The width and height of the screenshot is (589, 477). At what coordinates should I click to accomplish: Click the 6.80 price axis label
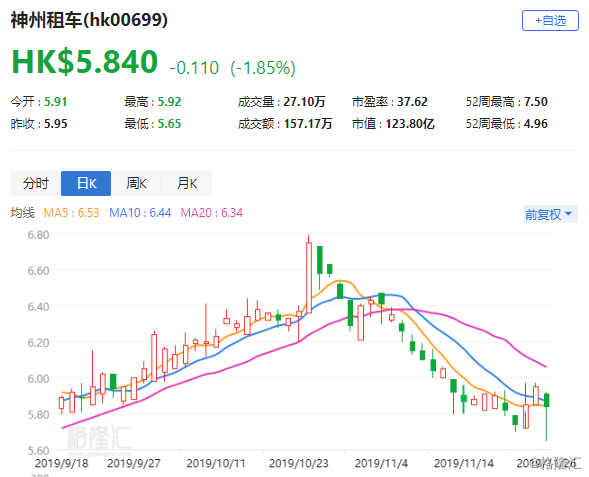pyautogui.click(x=38, y=235)
